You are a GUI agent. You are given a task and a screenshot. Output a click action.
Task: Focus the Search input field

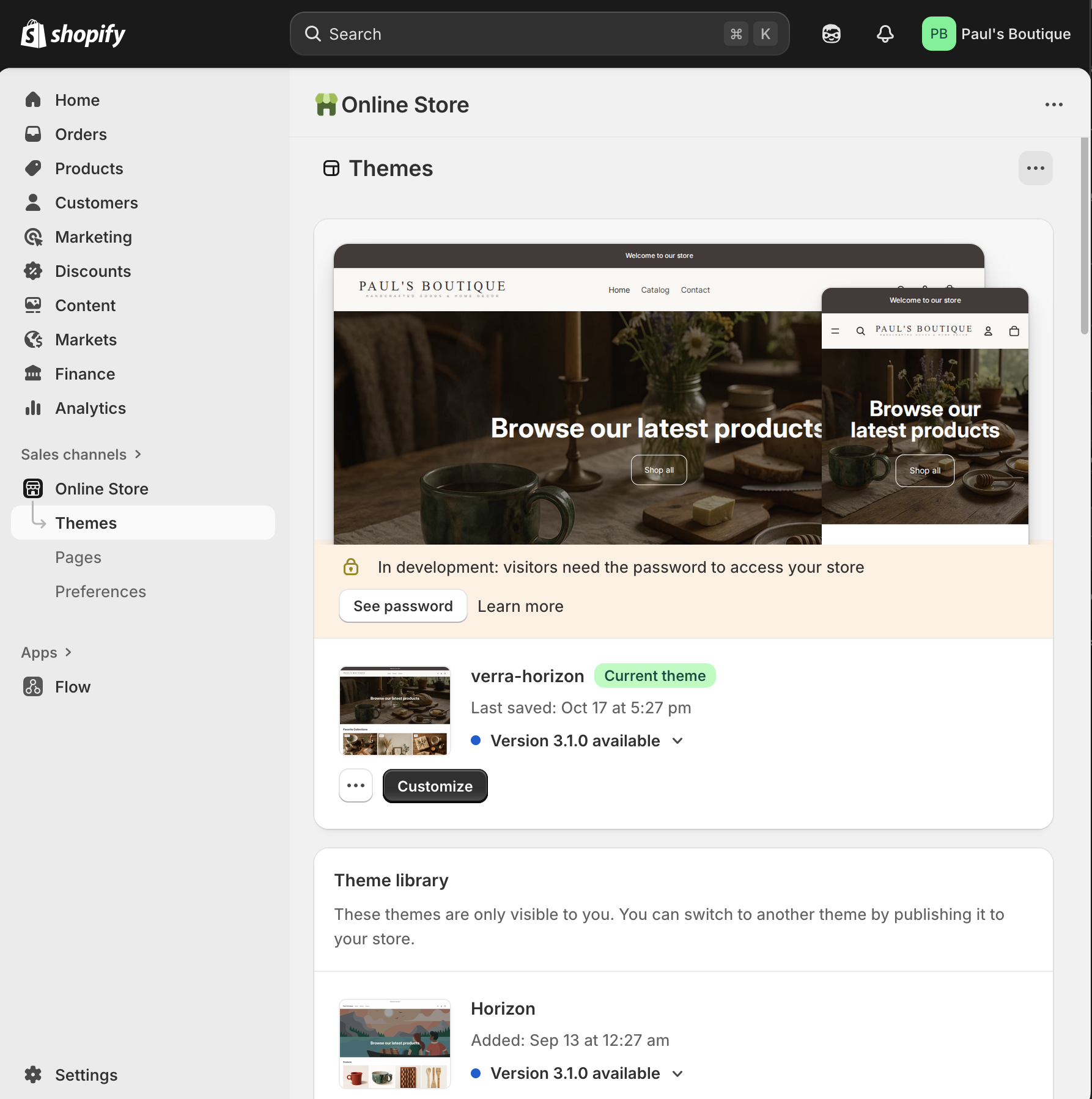pos(520,34)
